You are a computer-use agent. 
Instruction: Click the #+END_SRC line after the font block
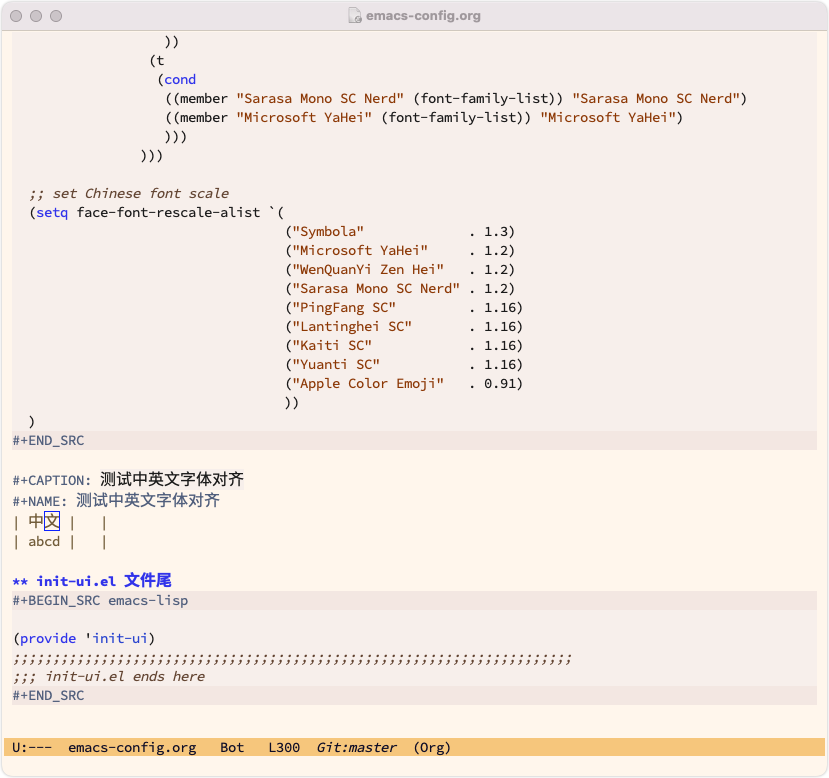(414, 440)
